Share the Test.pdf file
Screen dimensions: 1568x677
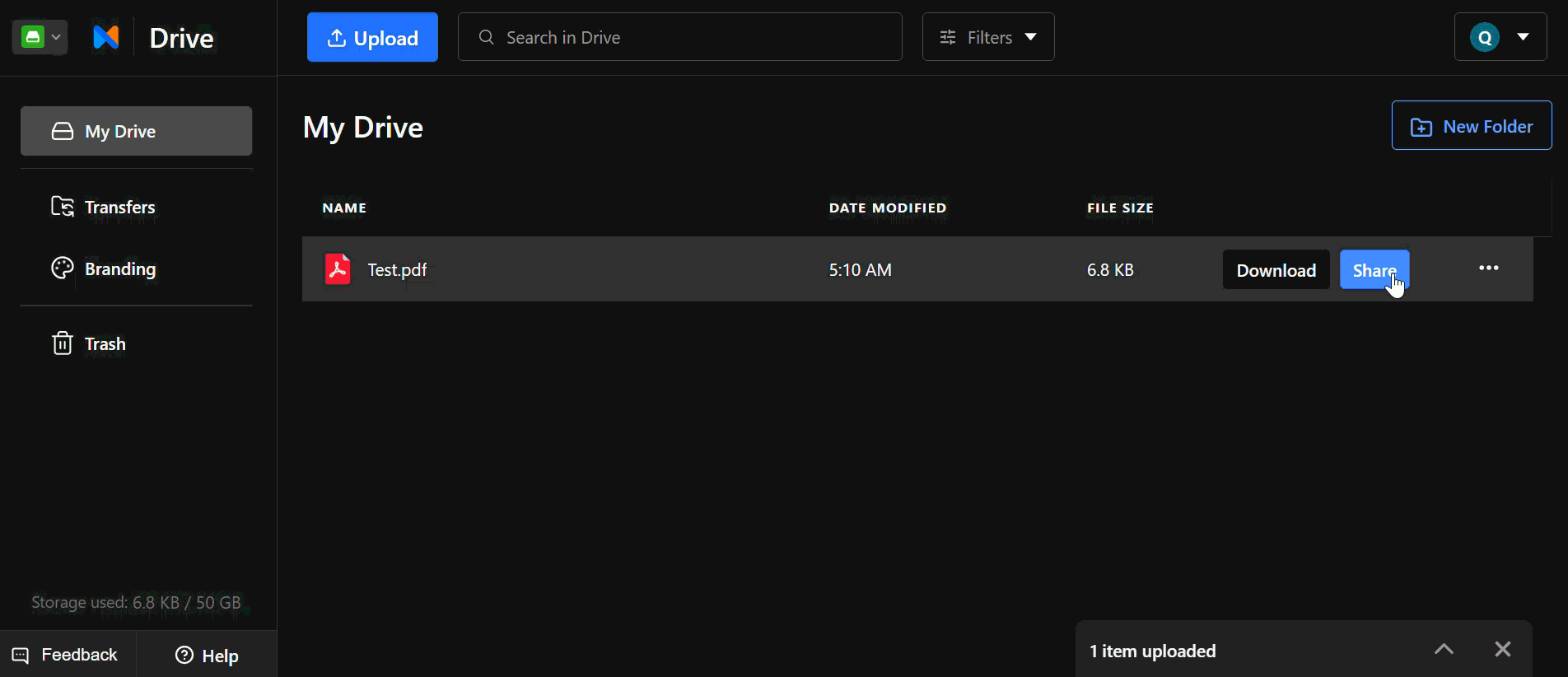coord(1374,270)
